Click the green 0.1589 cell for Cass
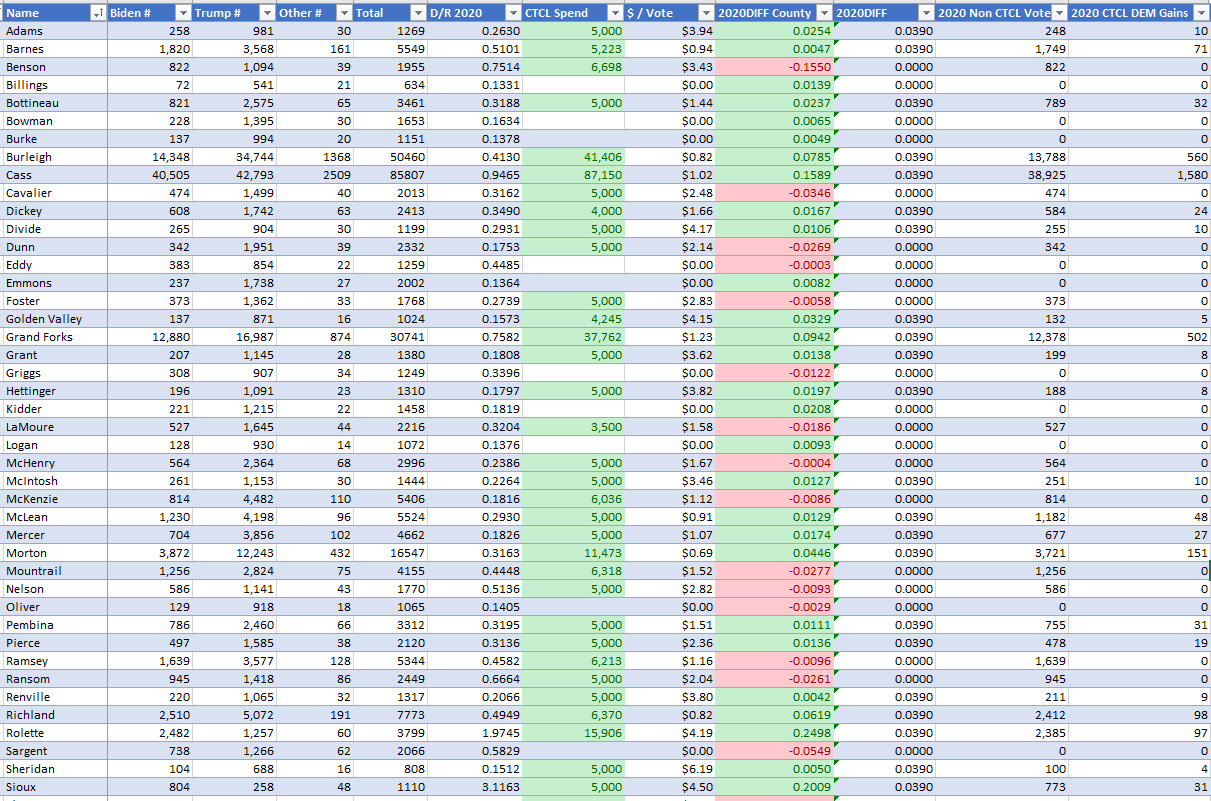 775,175
